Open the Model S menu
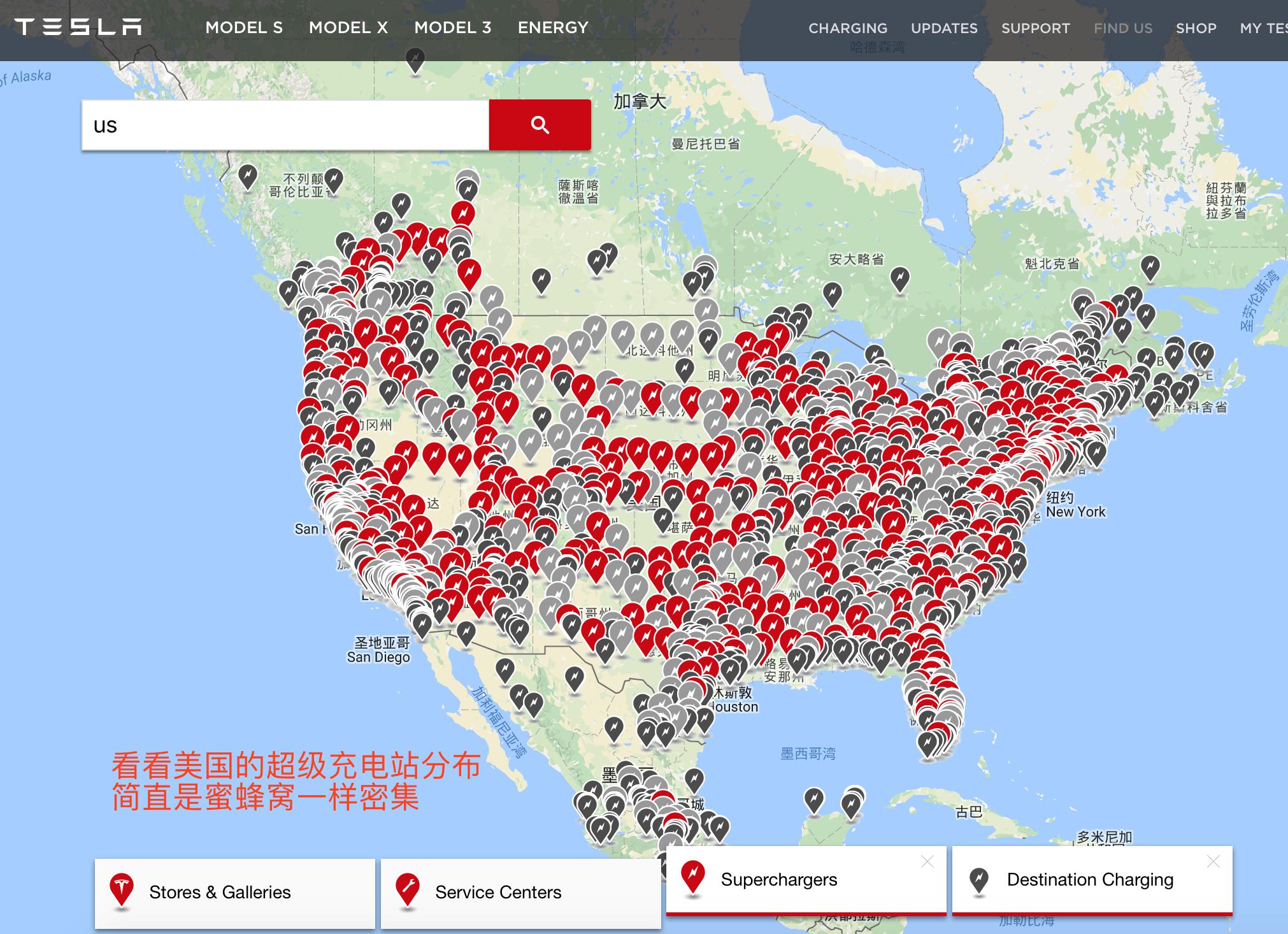This screenshot has height=934, width=1288. coord(244,27)
